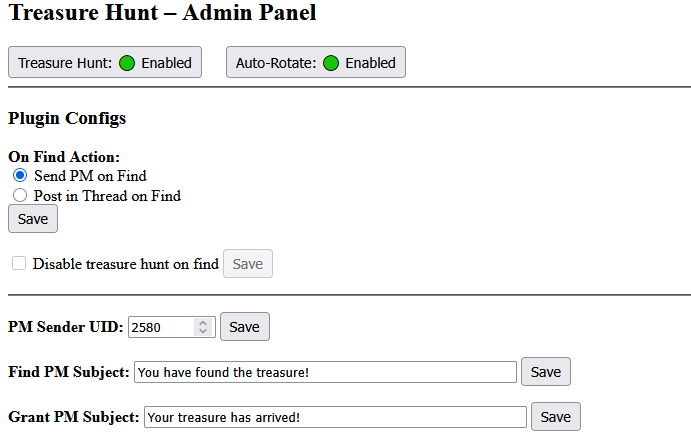Click the Plugin Configs heading
The width and height of the screenshot is (691, 443).
pos(67,118)
